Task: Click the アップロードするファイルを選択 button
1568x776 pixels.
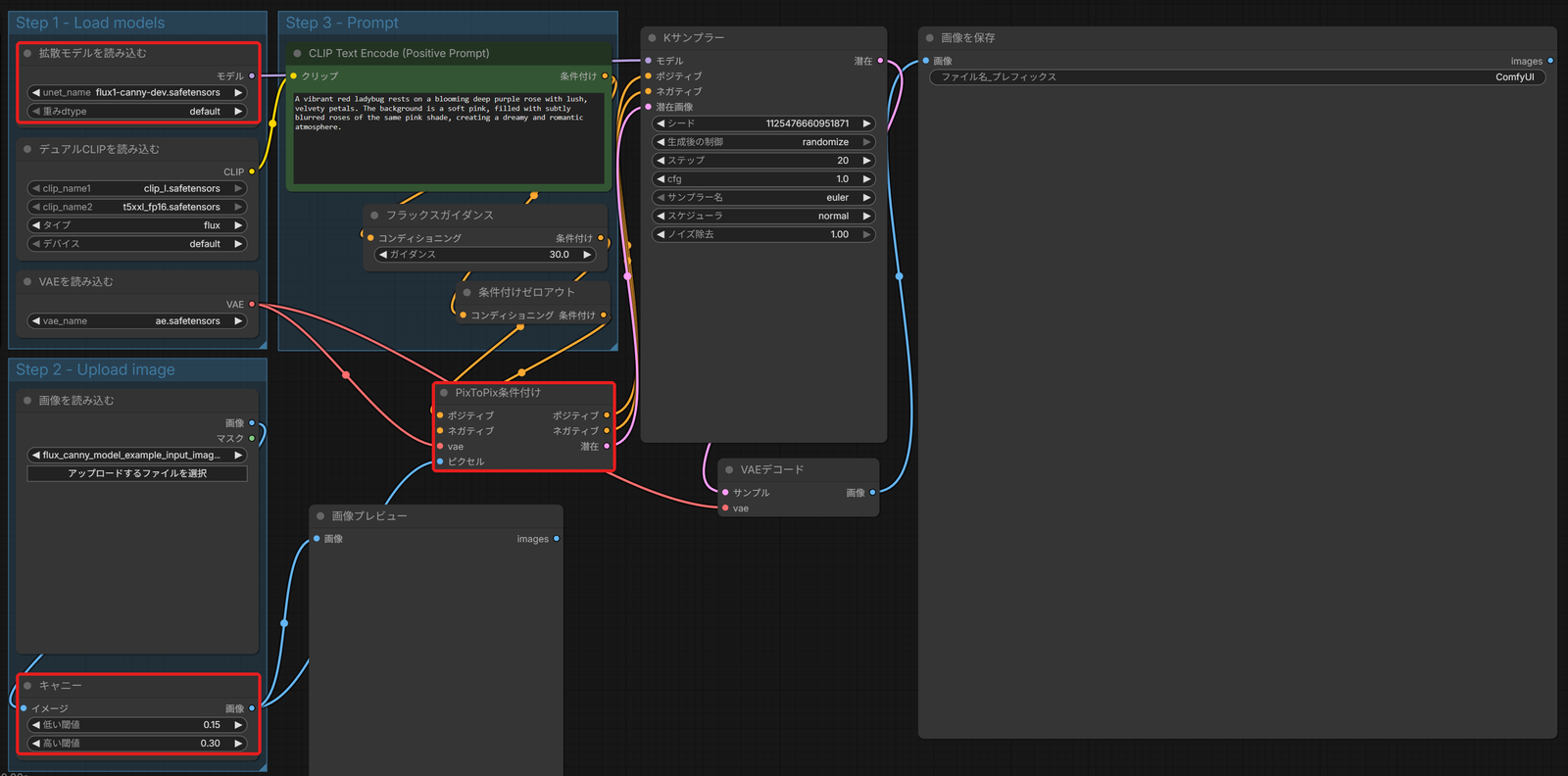Action: 137,473
